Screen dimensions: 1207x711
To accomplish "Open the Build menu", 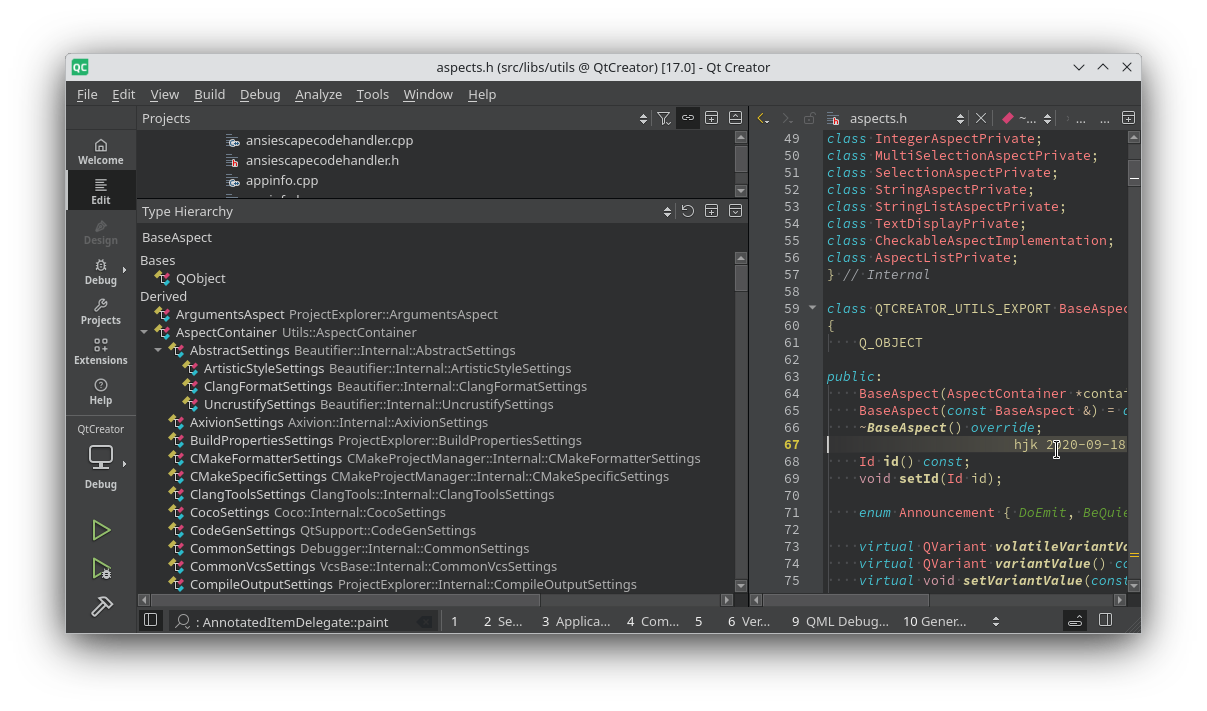I will pos(209,94).
